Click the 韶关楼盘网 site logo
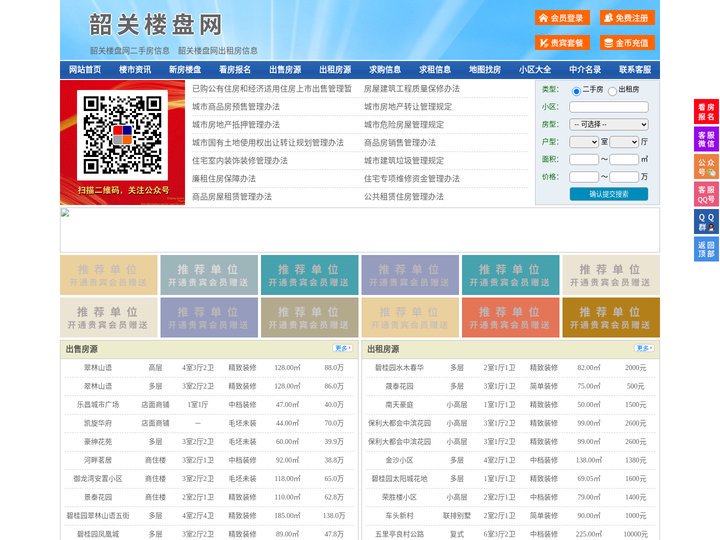The width and height of the screenshot is (720, 540). coord(155,24)
